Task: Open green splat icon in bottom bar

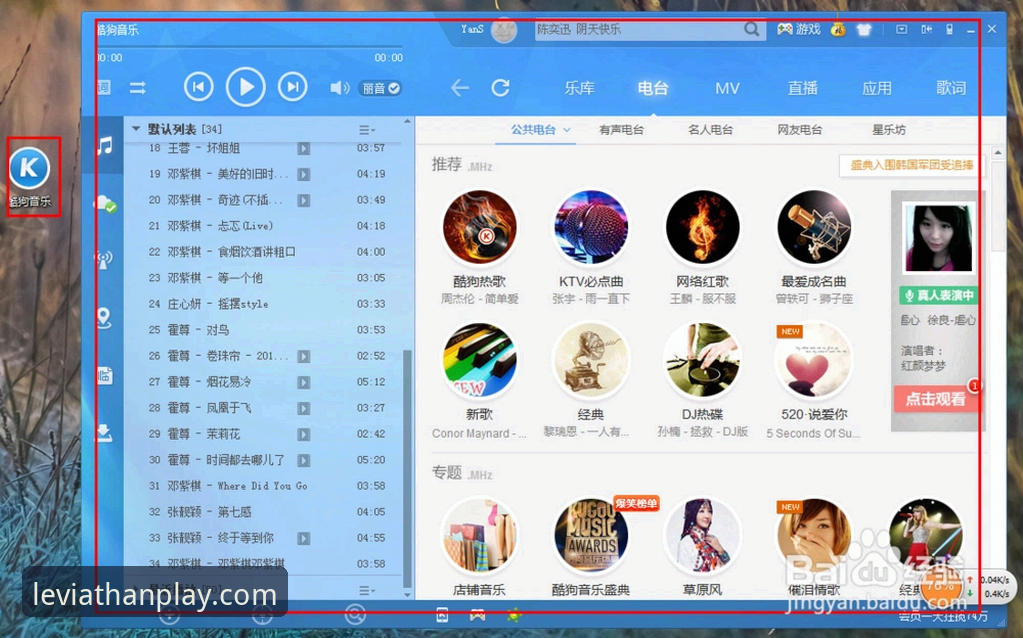Action: (514, 615)
